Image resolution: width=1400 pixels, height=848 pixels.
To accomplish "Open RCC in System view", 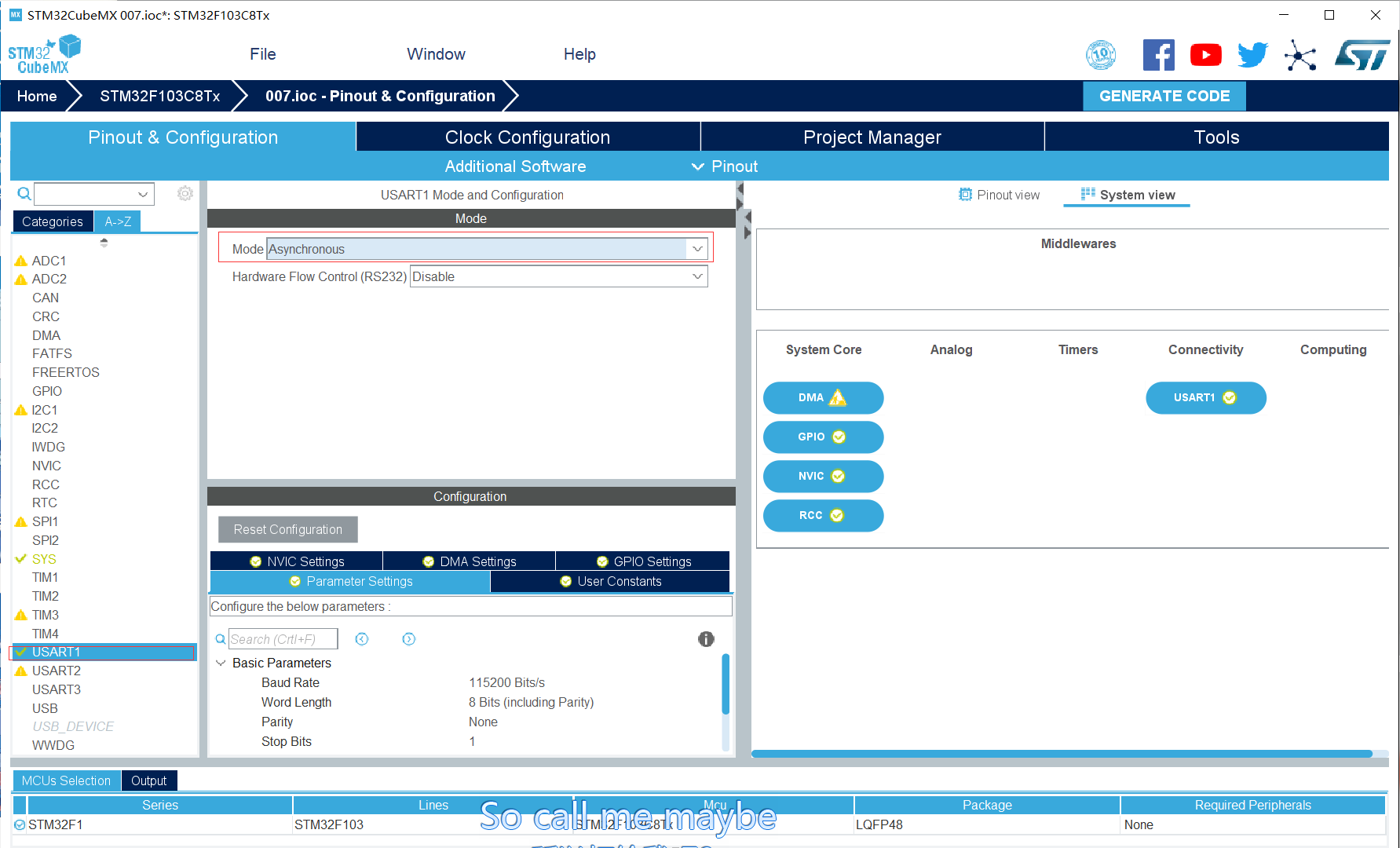I will coord(823,516).
